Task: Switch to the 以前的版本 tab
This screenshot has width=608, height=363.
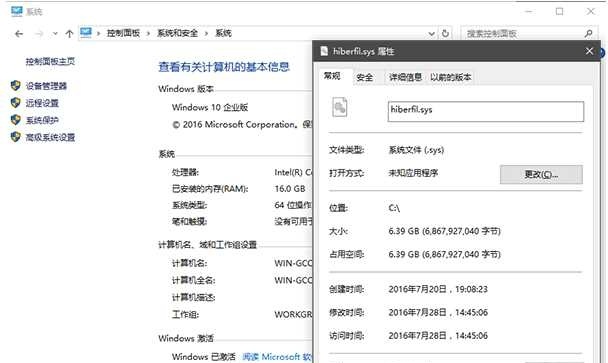Action: click(451, 77)
